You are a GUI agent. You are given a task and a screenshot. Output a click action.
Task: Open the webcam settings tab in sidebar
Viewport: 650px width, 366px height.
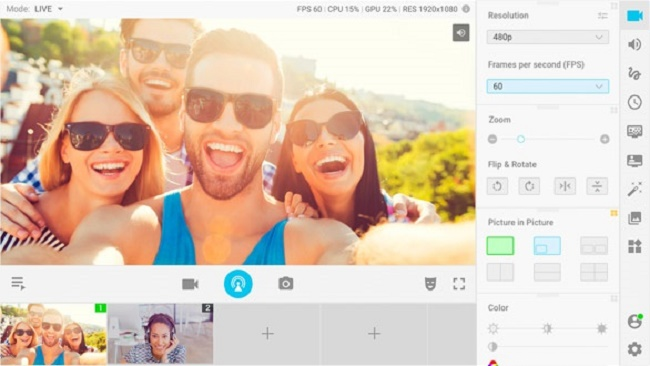[x=635, y=16]
